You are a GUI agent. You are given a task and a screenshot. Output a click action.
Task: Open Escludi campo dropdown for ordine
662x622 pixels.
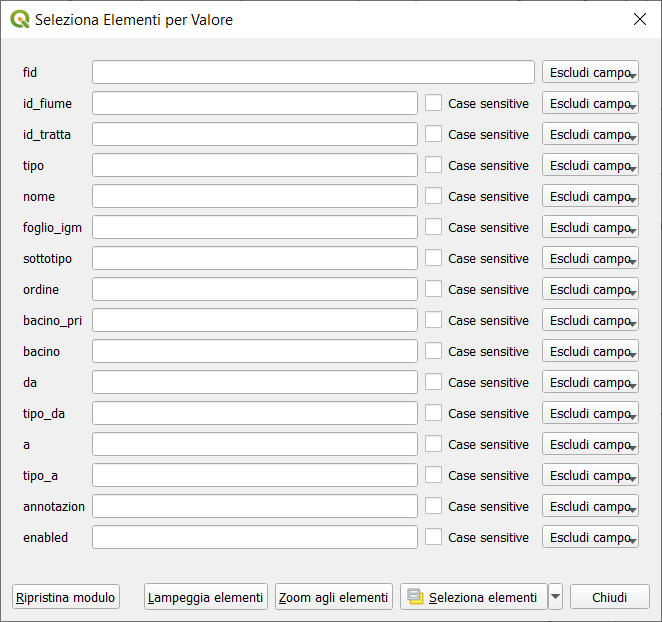590,289
